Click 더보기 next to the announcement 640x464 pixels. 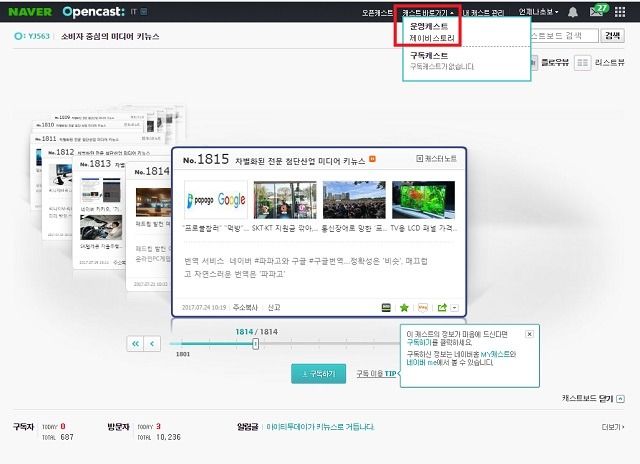[613, 427]
